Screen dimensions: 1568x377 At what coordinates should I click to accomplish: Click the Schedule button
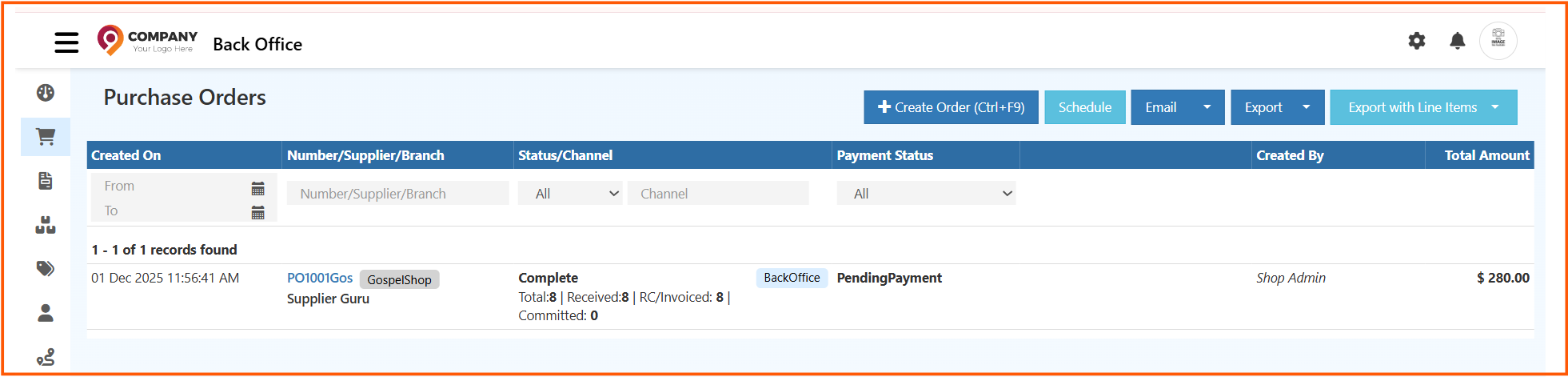tap(1084, 107)
